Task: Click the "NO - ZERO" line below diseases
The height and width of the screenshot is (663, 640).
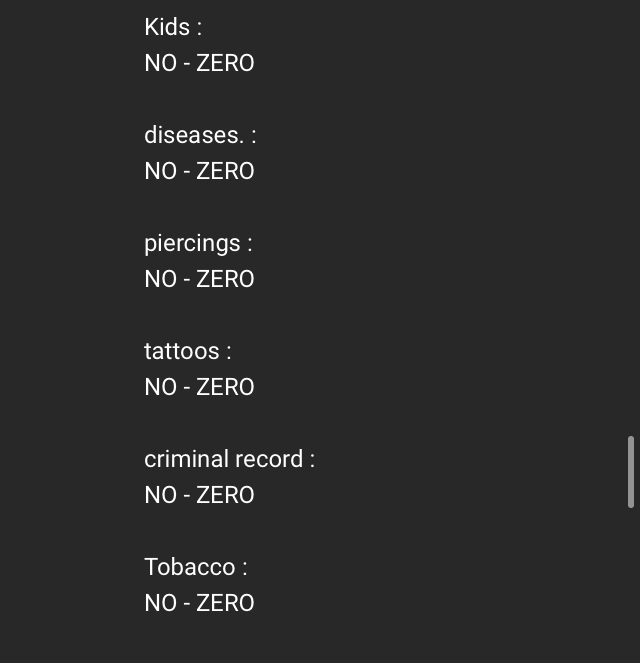Action: tap(199, 171)
